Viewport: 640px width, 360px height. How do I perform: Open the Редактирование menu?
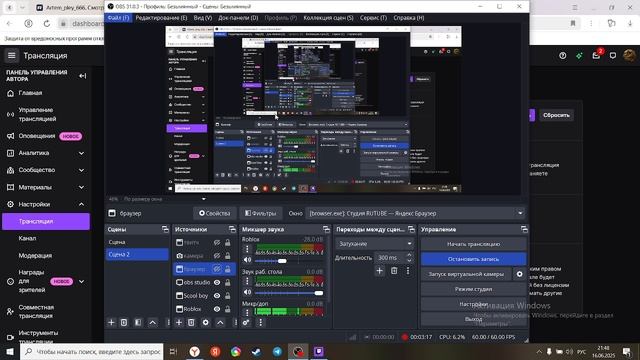coord(161,18)
